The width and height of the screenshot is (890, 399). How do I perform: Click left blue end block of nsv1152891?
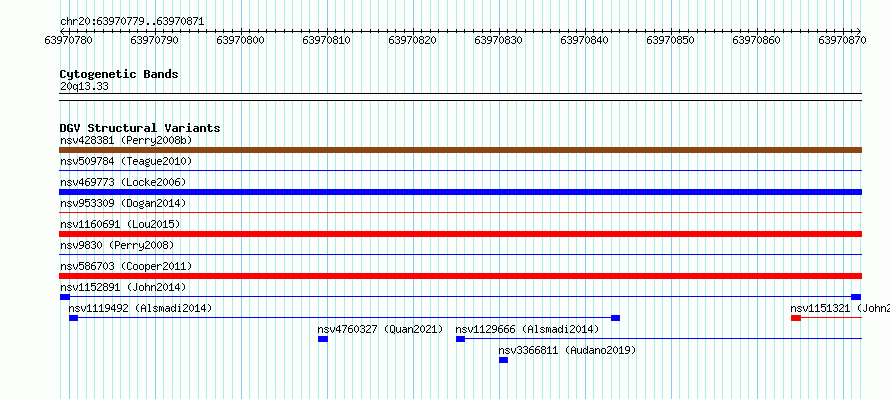[x=65, y=297]
